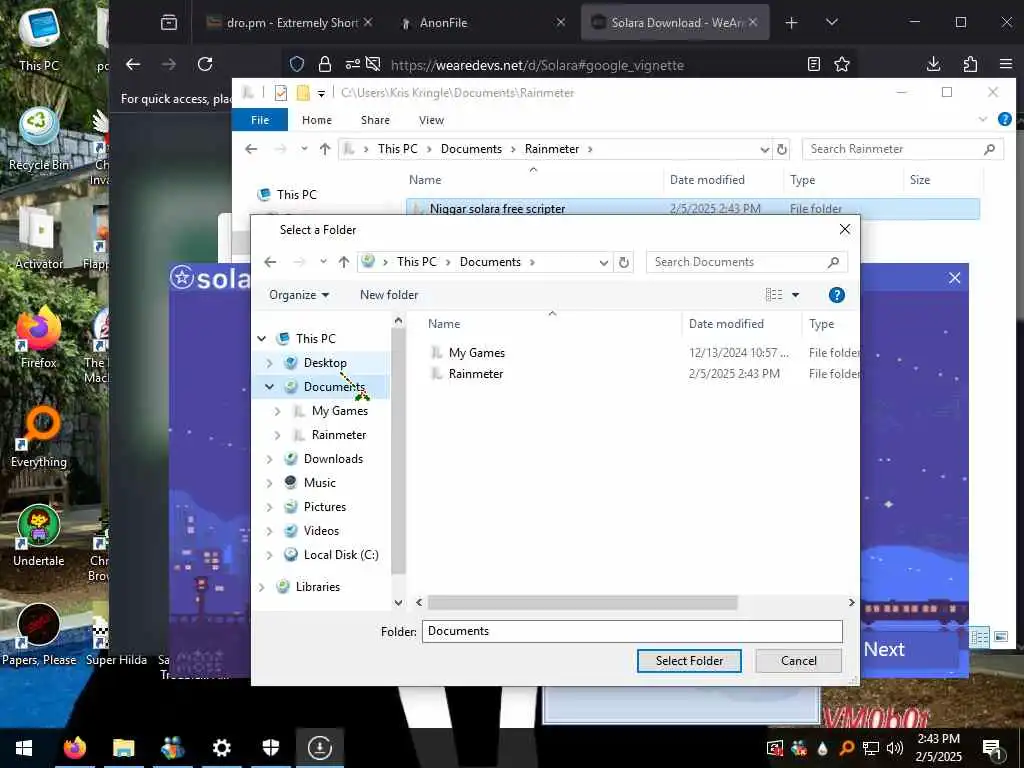Select Rainmeter in the folder tree
This screenshot has height=768, width=1024.
pyautogui.click(x=338, y=435)
